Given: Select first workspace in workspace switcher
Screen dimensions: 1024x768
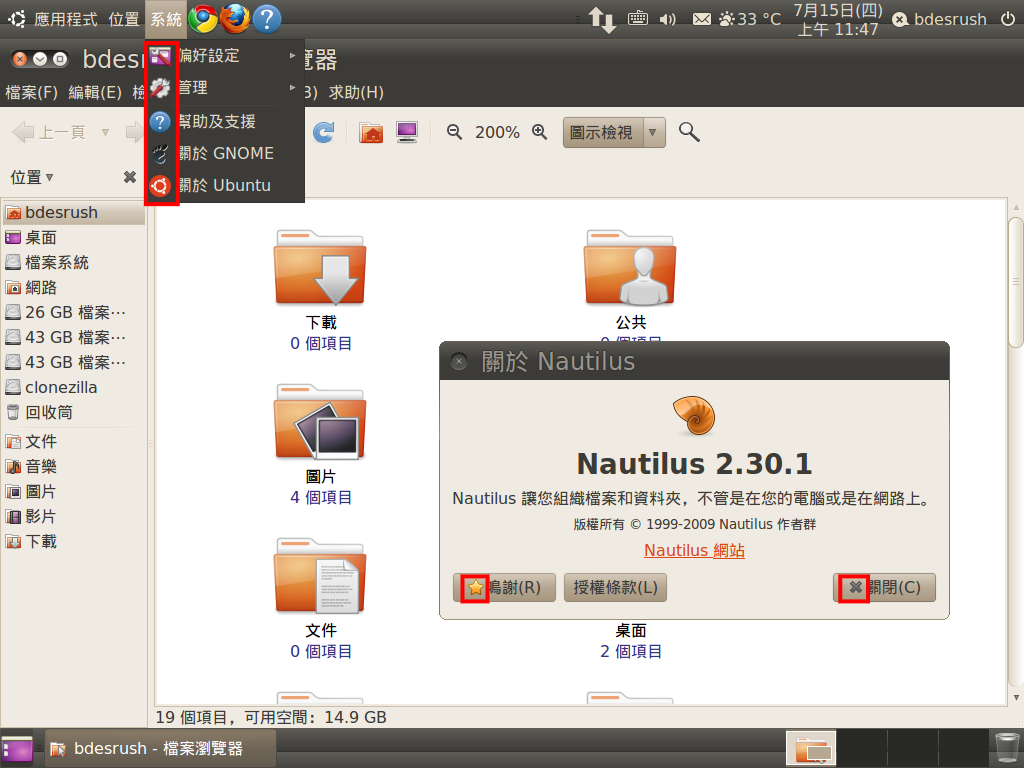Looking at the screenshot, I should tap(811, 748).
